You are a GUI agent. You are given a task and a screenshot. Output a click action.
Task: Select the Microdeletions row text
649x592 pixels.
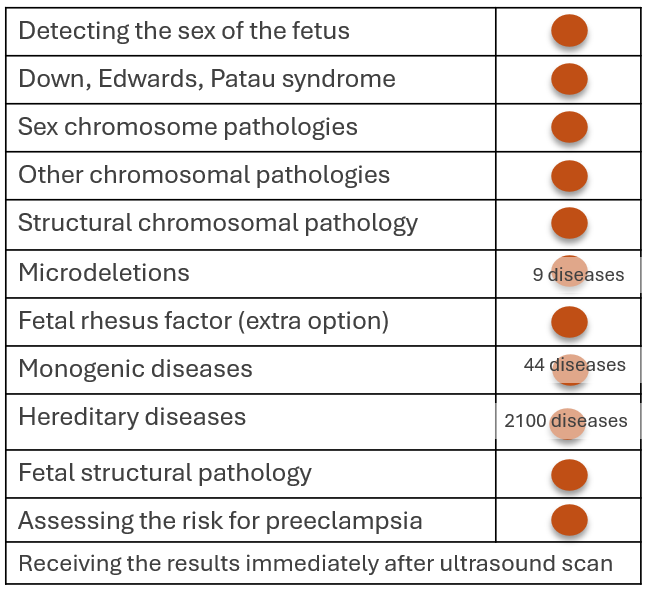pos(104,272)
